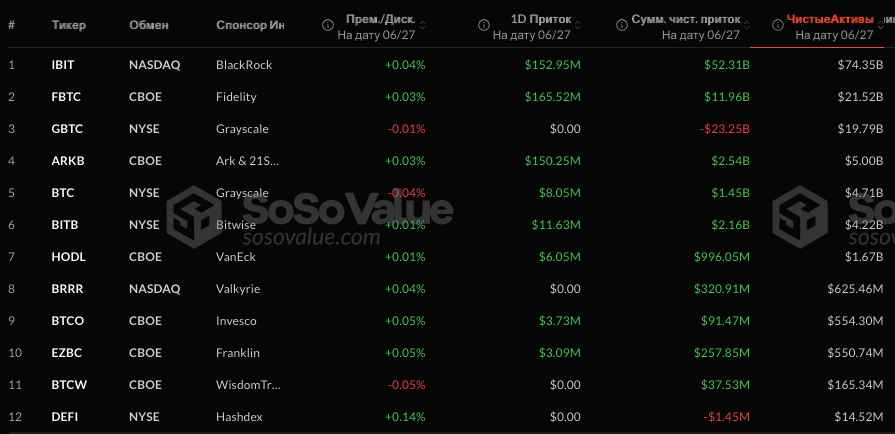Sort by Сумм. чист. приток arrows
Screen dimensions: 895x434
(x=747, y=25)
